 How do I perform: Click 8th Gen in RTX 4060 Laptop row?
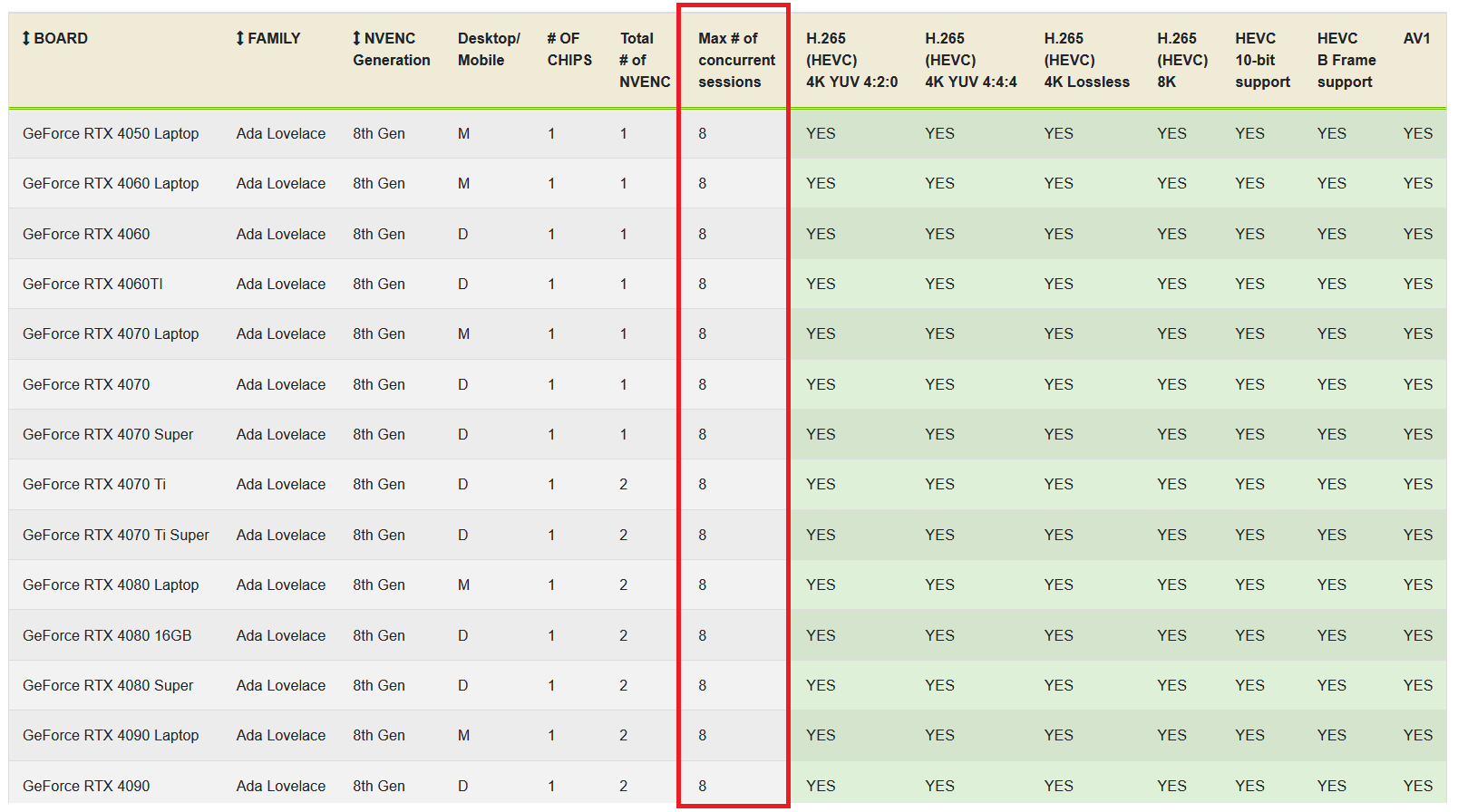click(x=379, y=183)
